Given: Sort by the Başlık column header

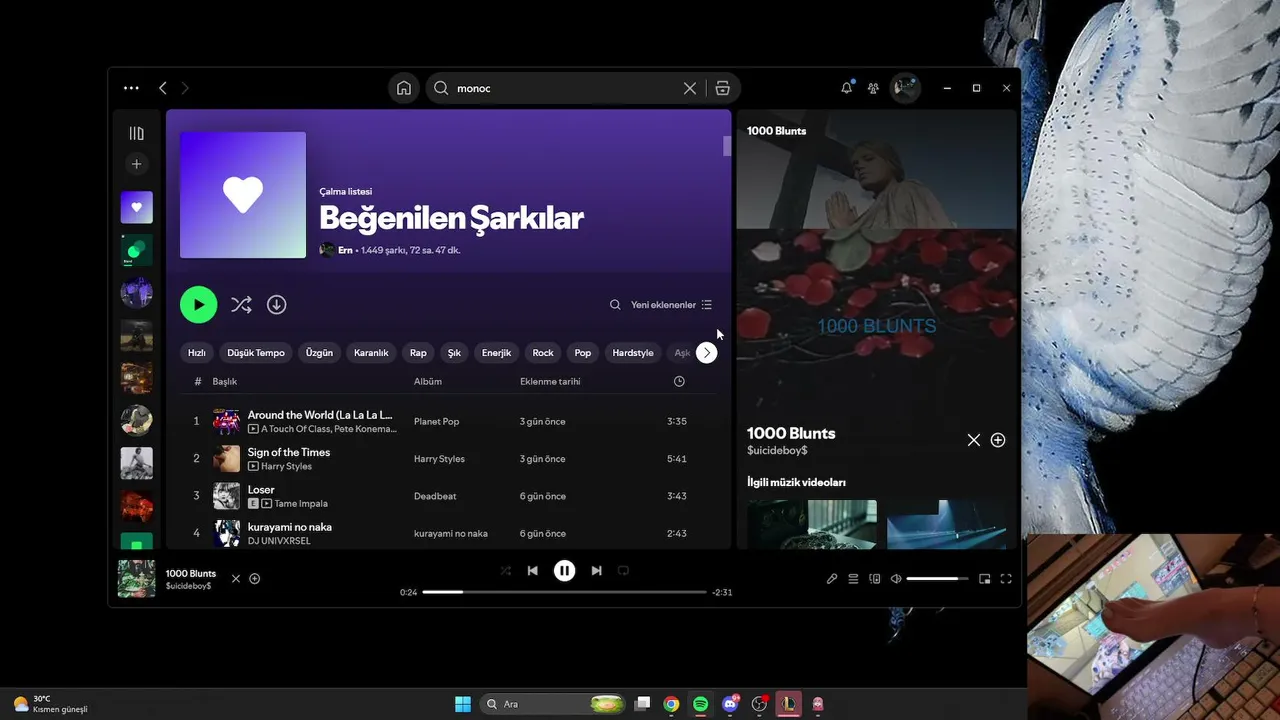Looking at the screenshot, I should point(225,382).
